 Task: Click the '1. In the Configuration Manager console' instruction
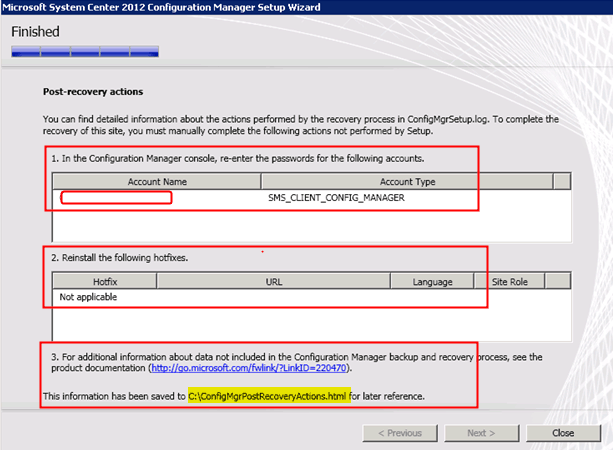tap(238, 158)
